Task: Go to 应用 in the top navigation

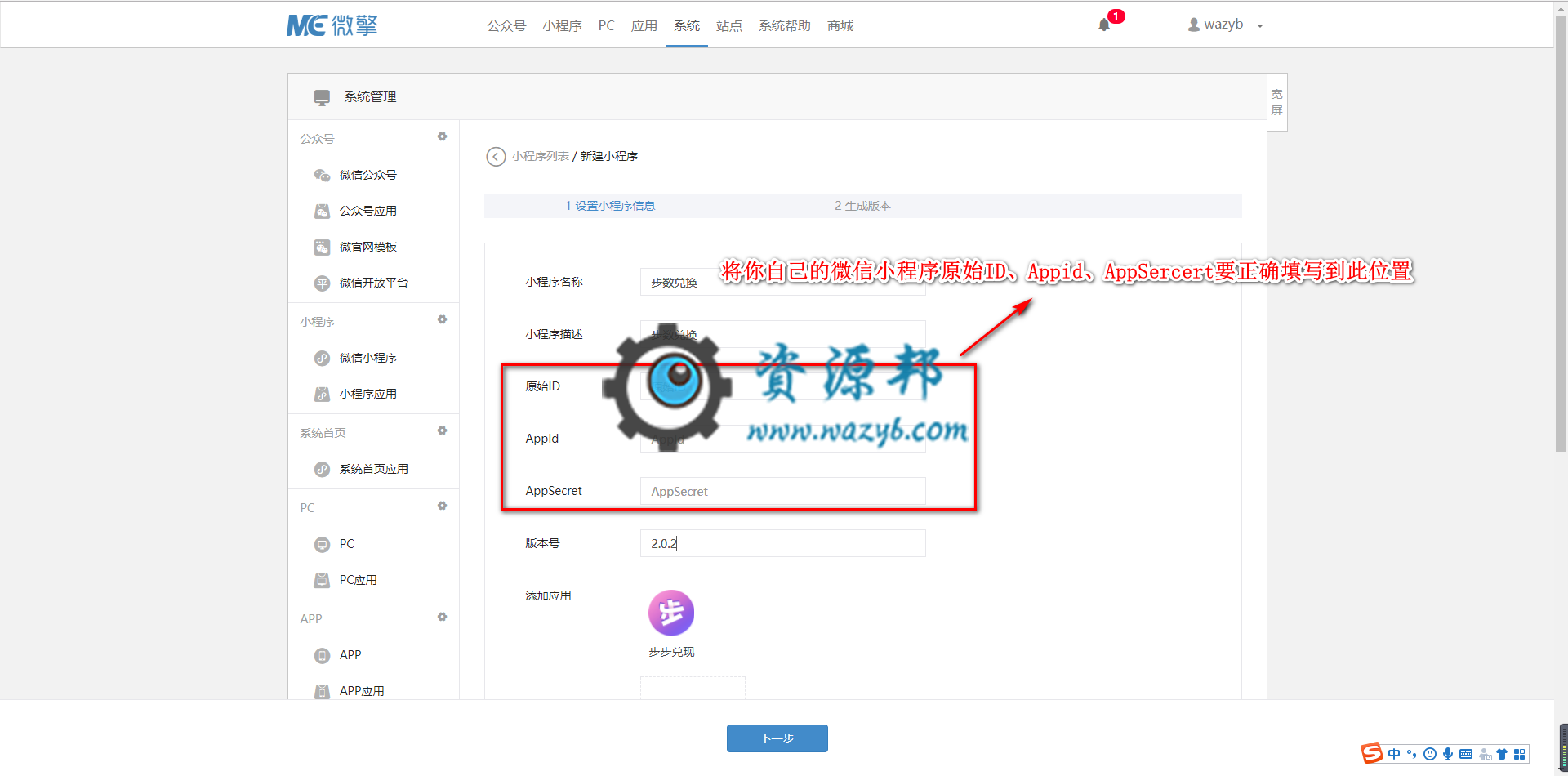Action: tap(644, 26)
